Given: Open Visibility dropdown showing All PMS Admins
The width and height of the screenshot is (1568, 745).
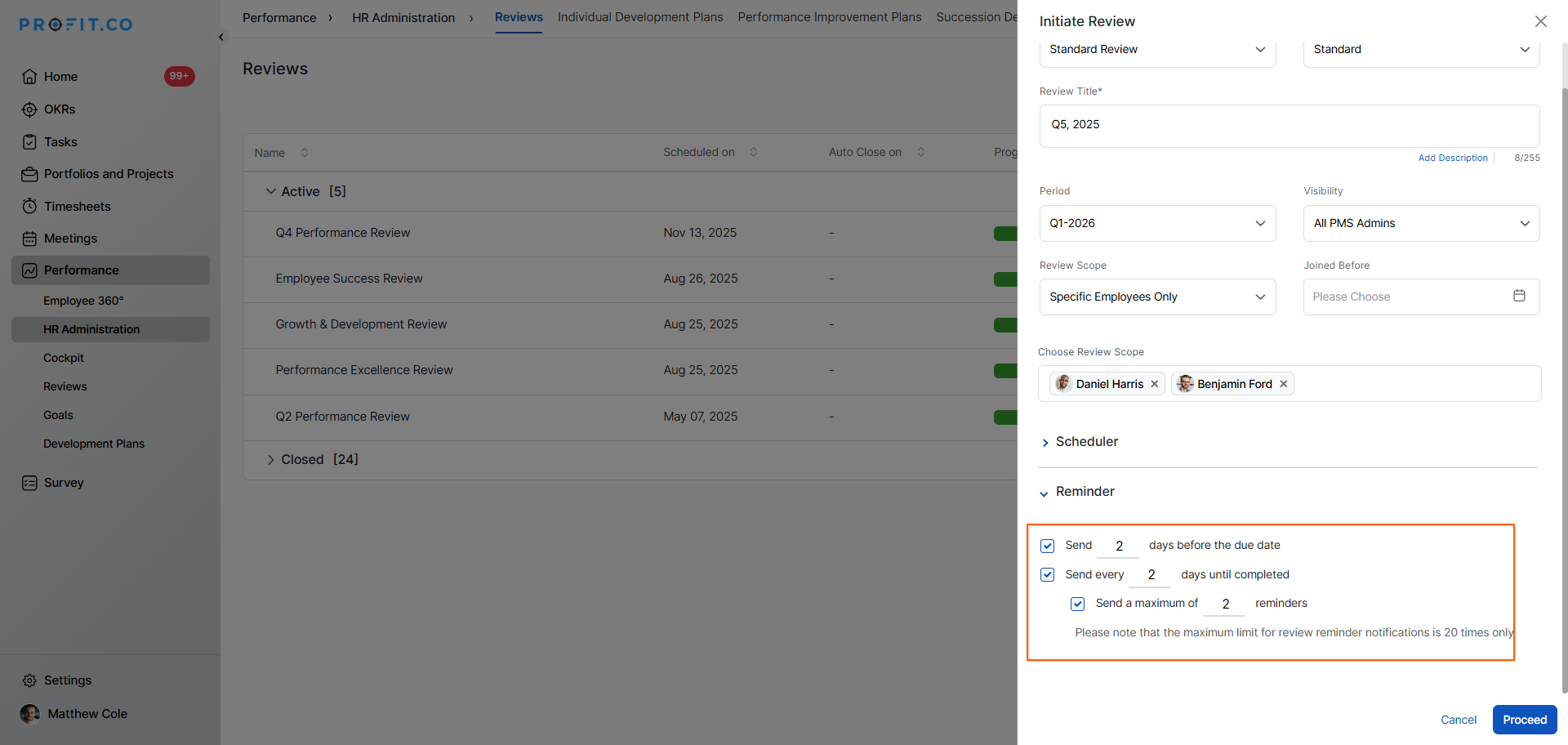Looking at the screenshot, I should [1420, 224].
